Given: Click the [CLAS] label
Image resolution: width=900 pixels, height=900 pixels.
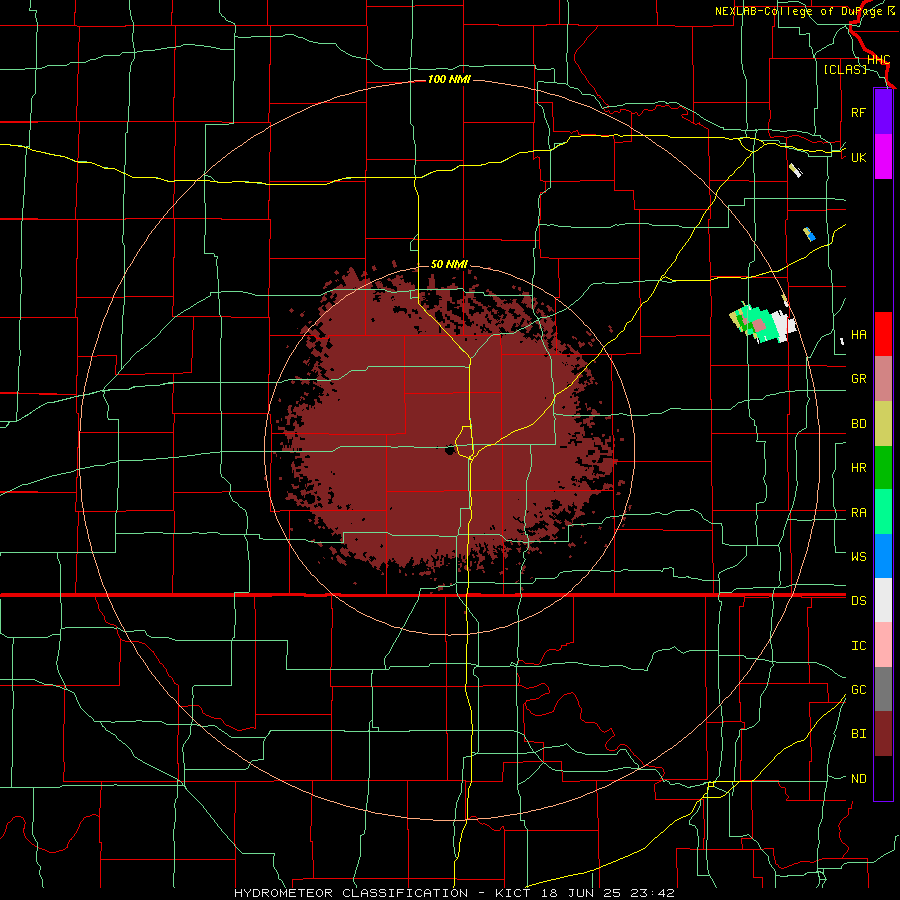Looking at the screenshot, I should tap(845, 69).
